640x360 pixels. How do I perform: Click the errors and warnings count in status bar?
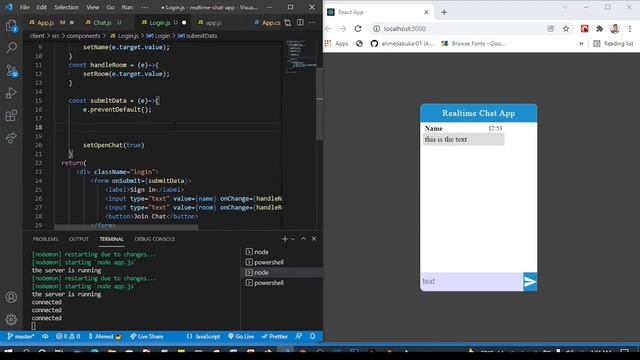(68, 336)
